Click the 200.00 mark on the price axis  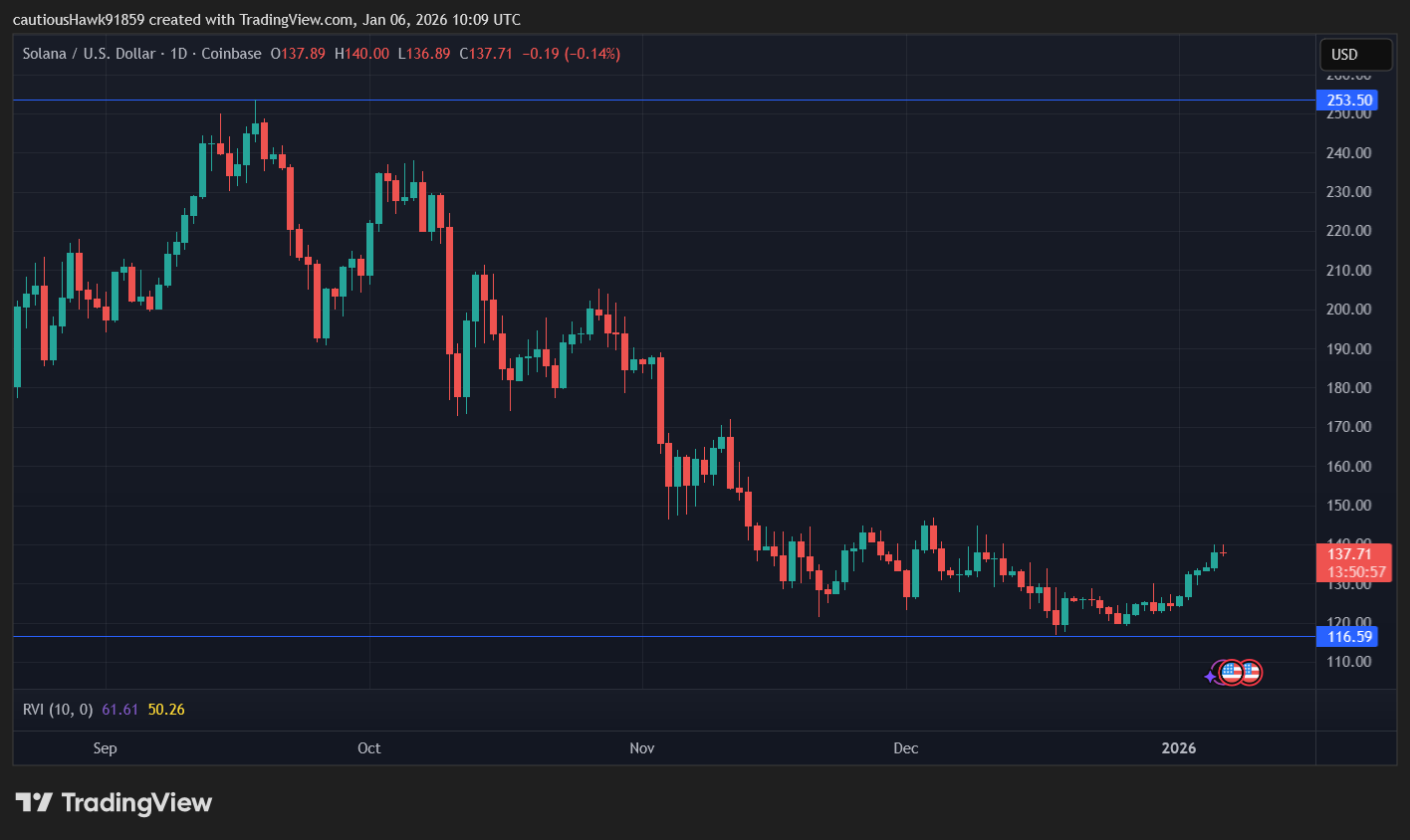[1348, 310]
